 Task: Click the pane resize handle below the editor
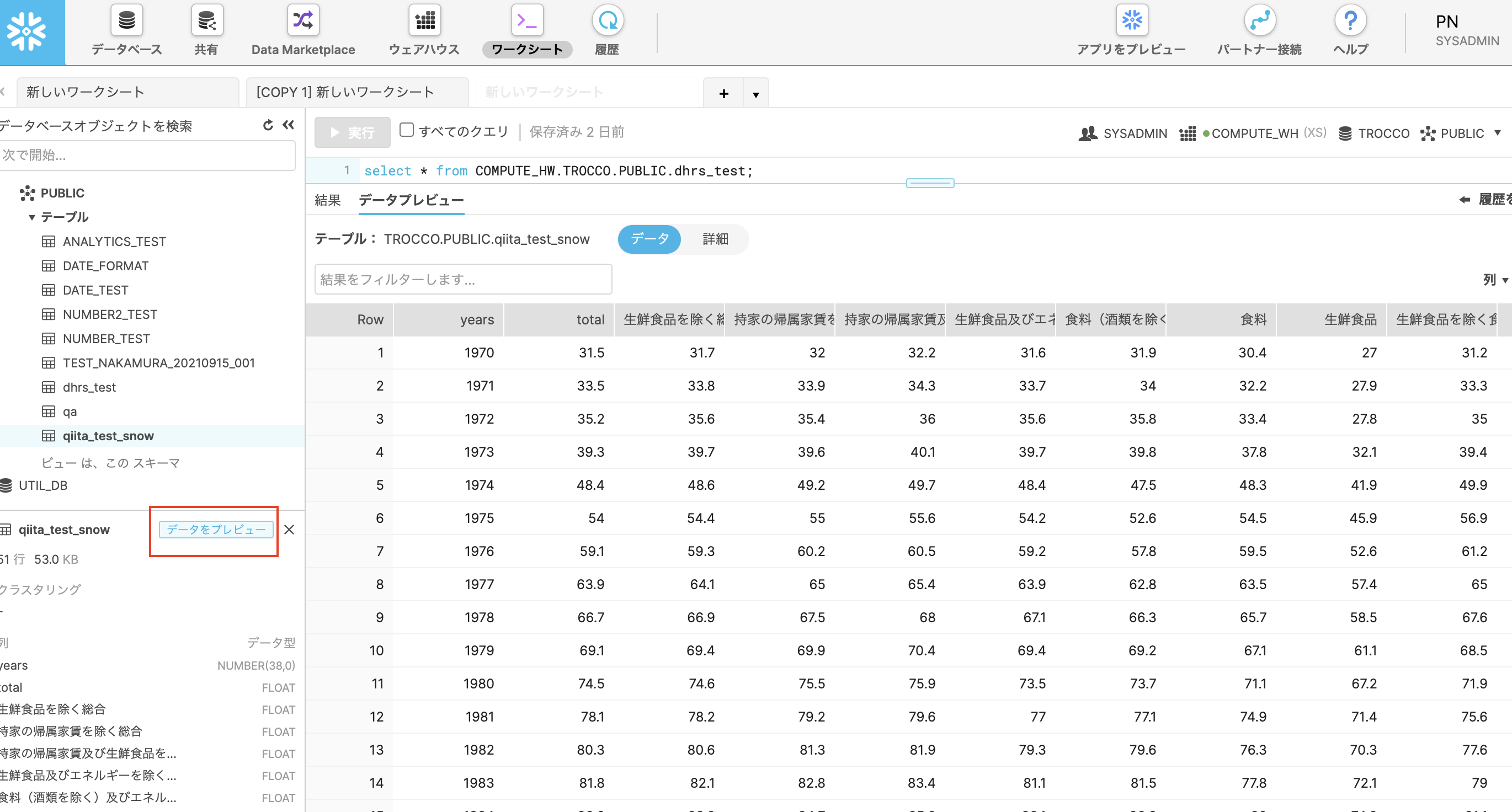(x=930, y=183)
